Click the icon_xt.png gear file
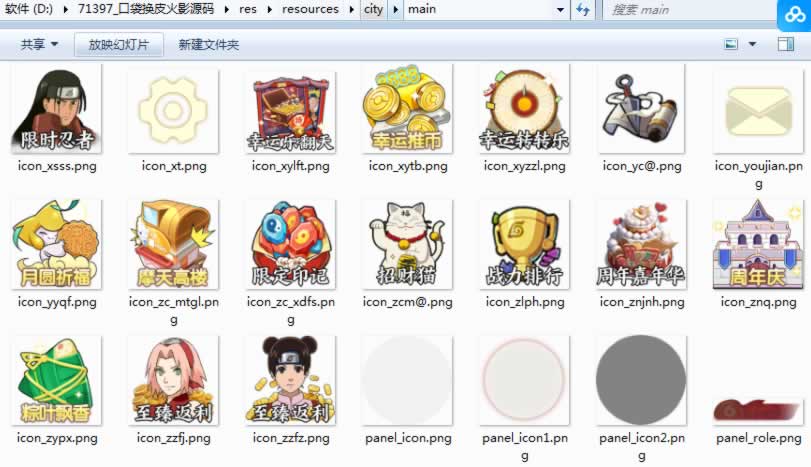The image size is (811, 467). click(173, 109)
